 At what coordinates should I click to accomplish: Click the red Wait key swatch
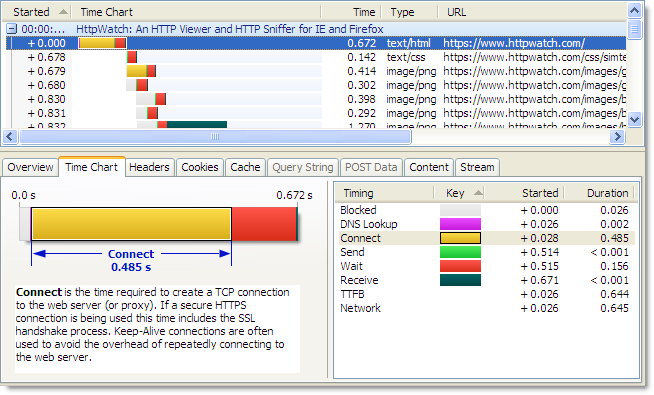click(460, 266)
